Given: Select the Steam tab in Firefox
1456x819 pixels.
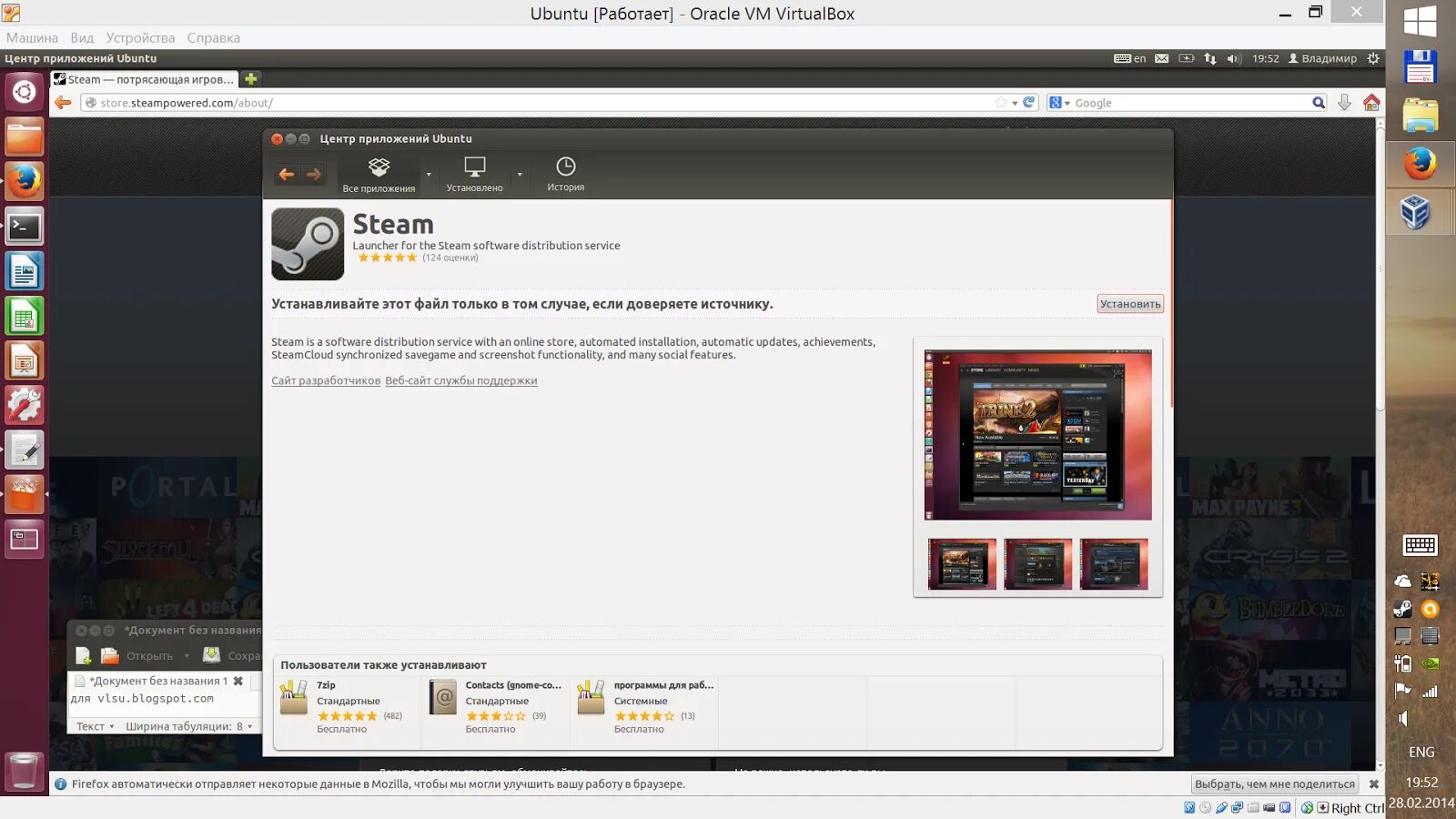Looking at the screenshot, I should (x=144, y=79).
